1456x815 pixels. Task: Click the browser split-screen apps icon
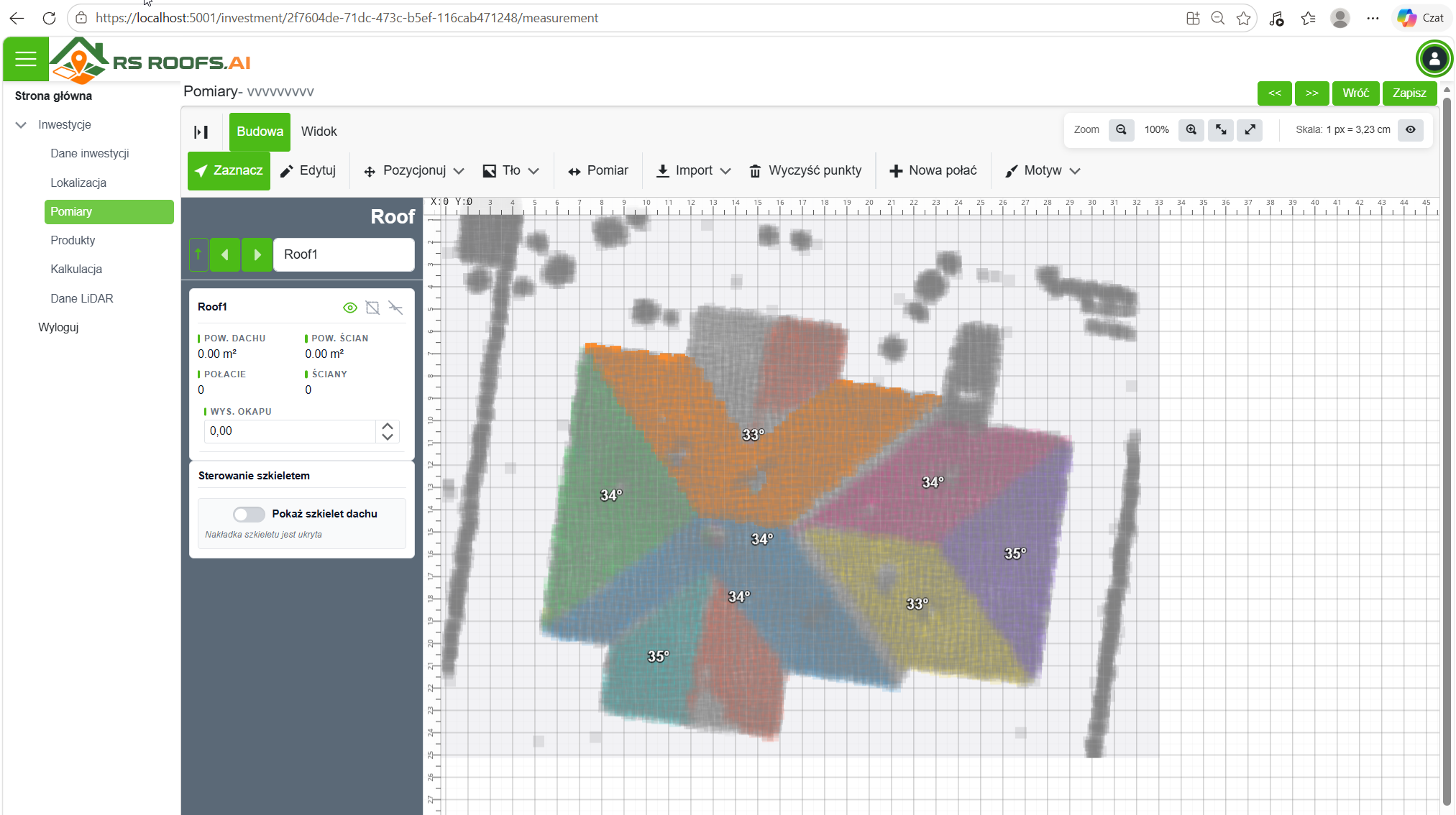pos(1193,18)
